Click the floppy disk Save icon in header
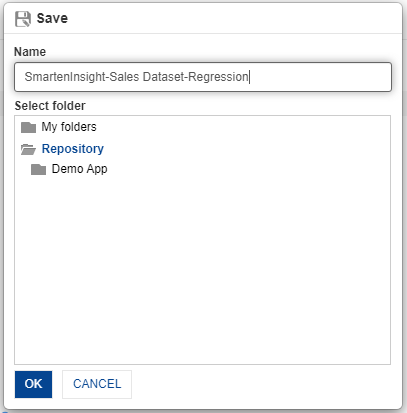Screen dimensions: 407x413 tap(23, 19)
